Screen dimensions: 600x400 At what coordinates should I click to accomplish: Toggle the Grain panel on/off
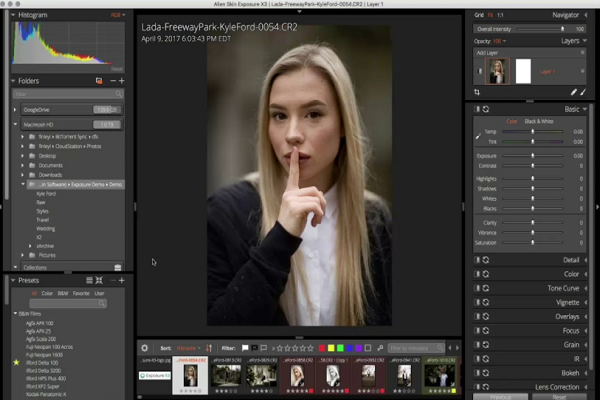click(477, 345)
